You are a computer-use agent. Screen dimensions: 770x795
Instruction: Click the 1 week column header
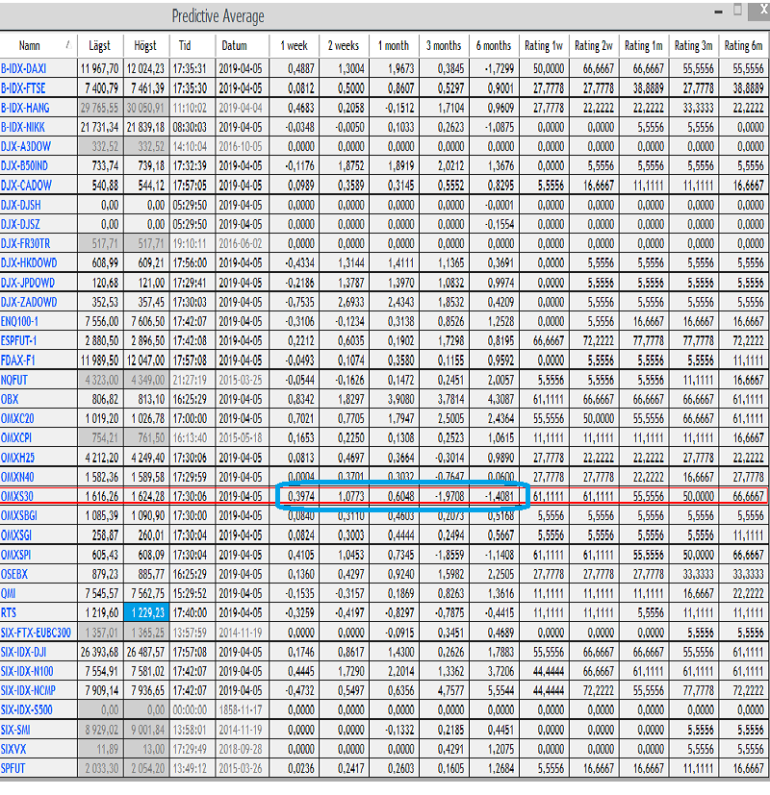(294, 46)
